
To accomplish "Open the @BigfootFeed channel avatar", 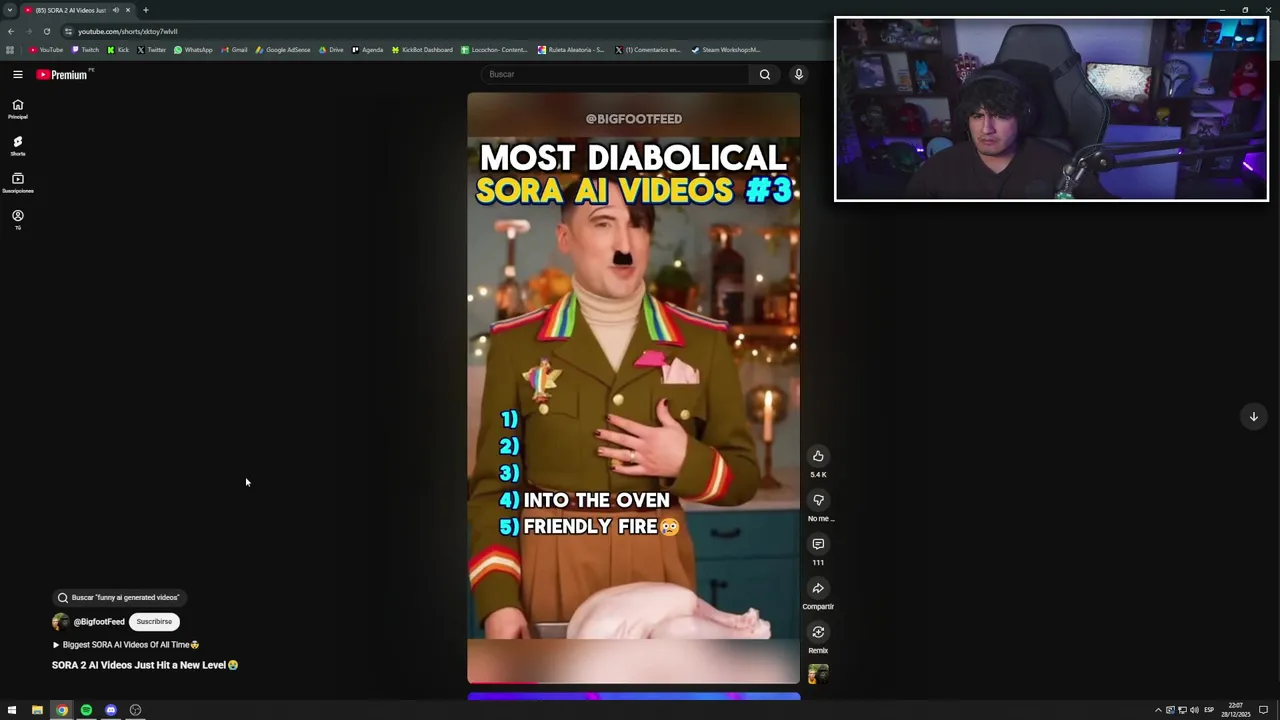I will click(60, 622).
